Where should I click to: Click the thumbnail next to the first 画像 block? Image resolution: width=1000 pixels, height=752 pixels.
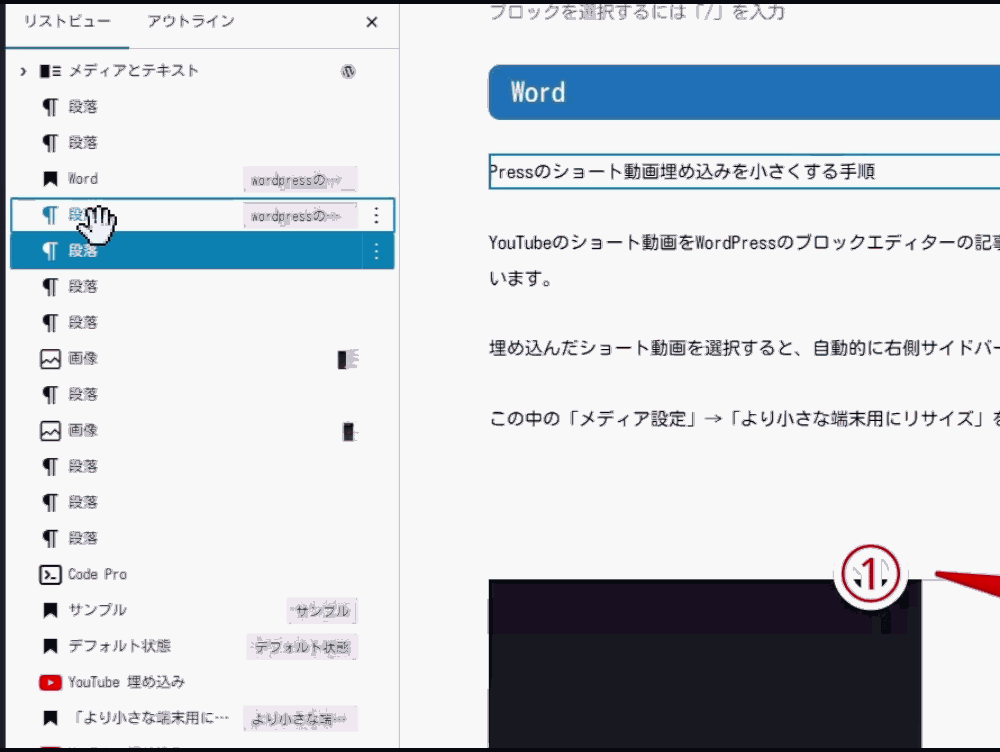tap(347, 358)
